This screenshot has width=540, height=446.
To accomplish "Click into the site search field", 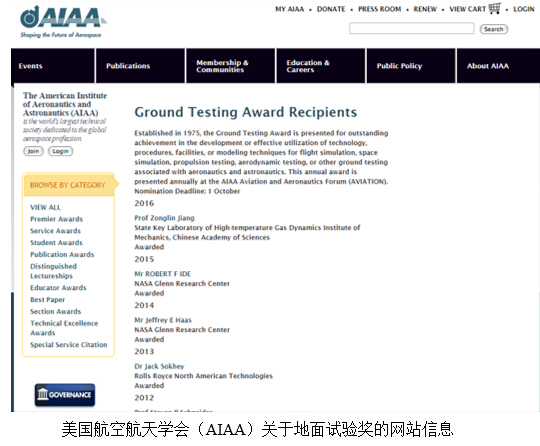I will 412,28.
